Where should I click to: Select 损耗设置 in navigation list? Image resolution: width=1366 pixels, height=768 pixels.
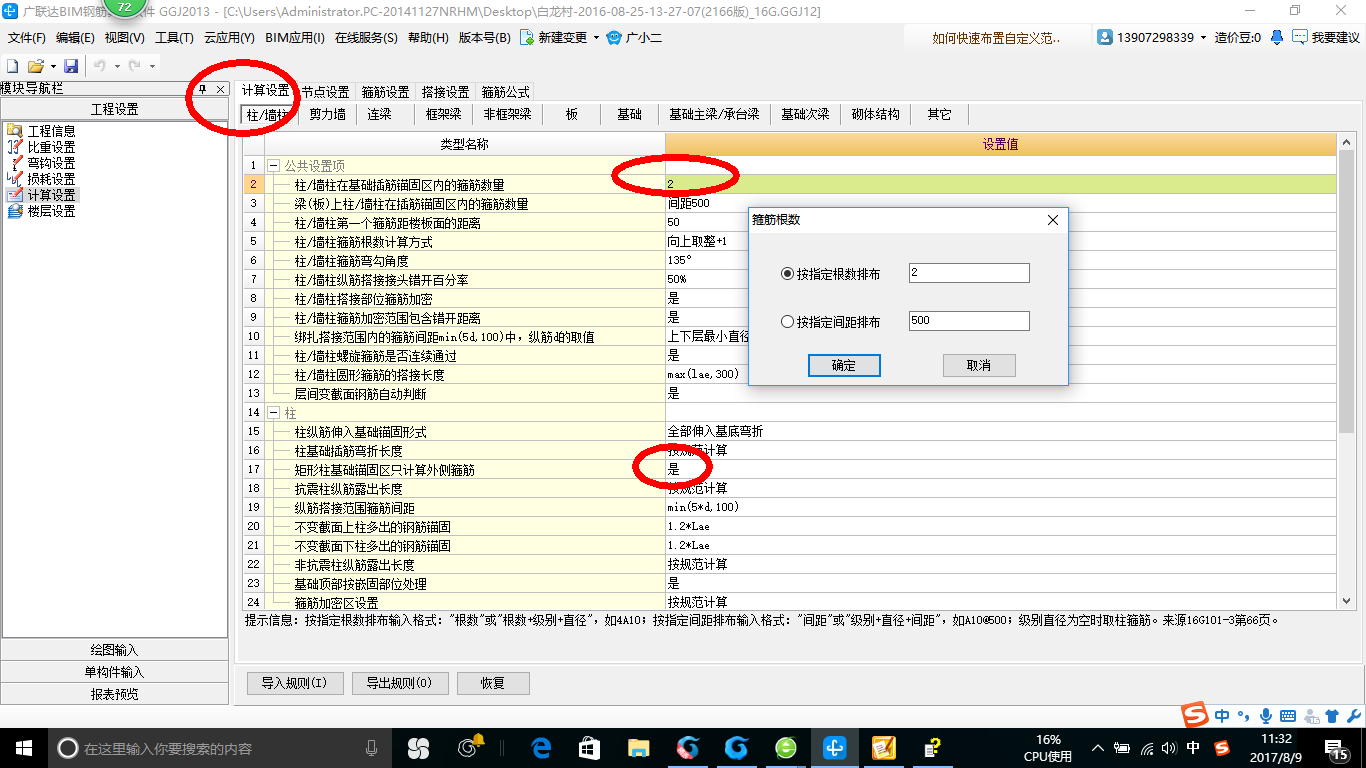[51, 179]
